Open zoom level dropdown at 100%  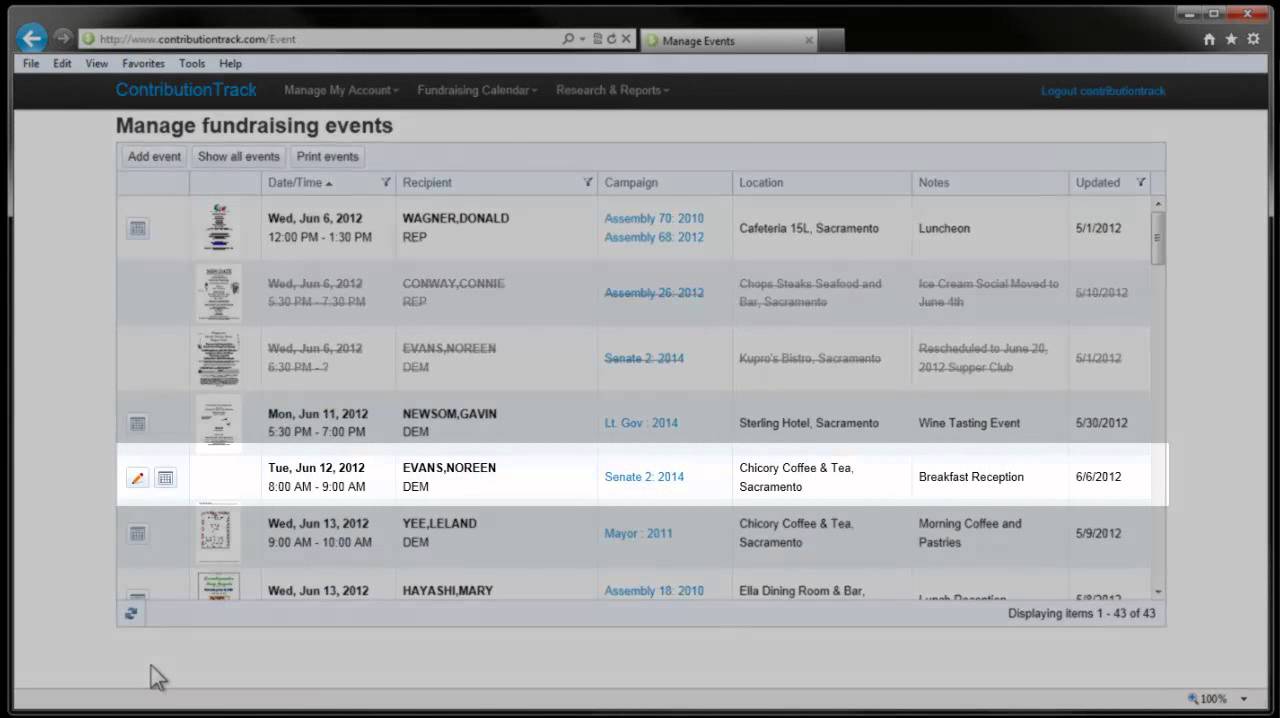pos(1244,699)
